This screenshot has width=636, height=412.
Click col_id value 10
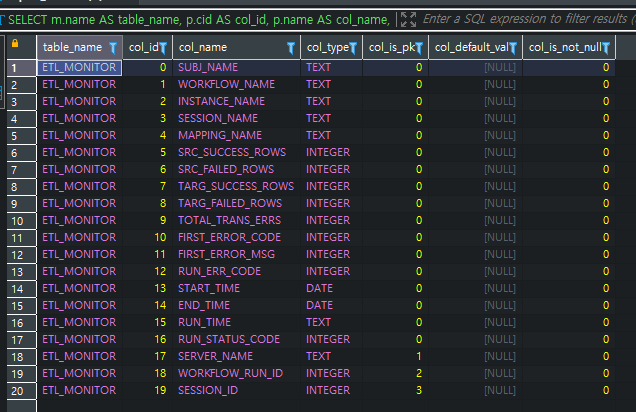[147, 238]
